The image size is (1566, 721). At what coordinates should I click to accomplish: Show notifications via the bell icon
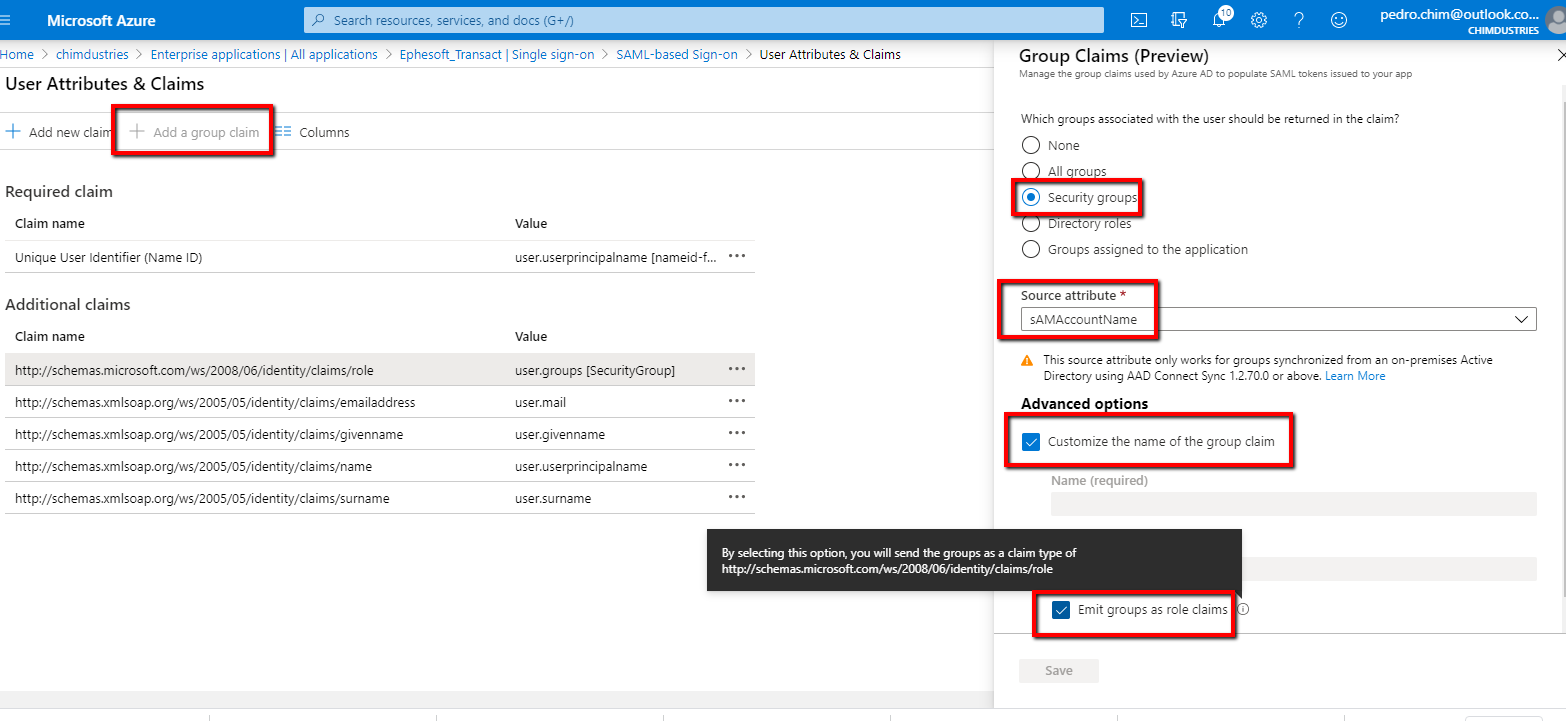click(1219, 20)
